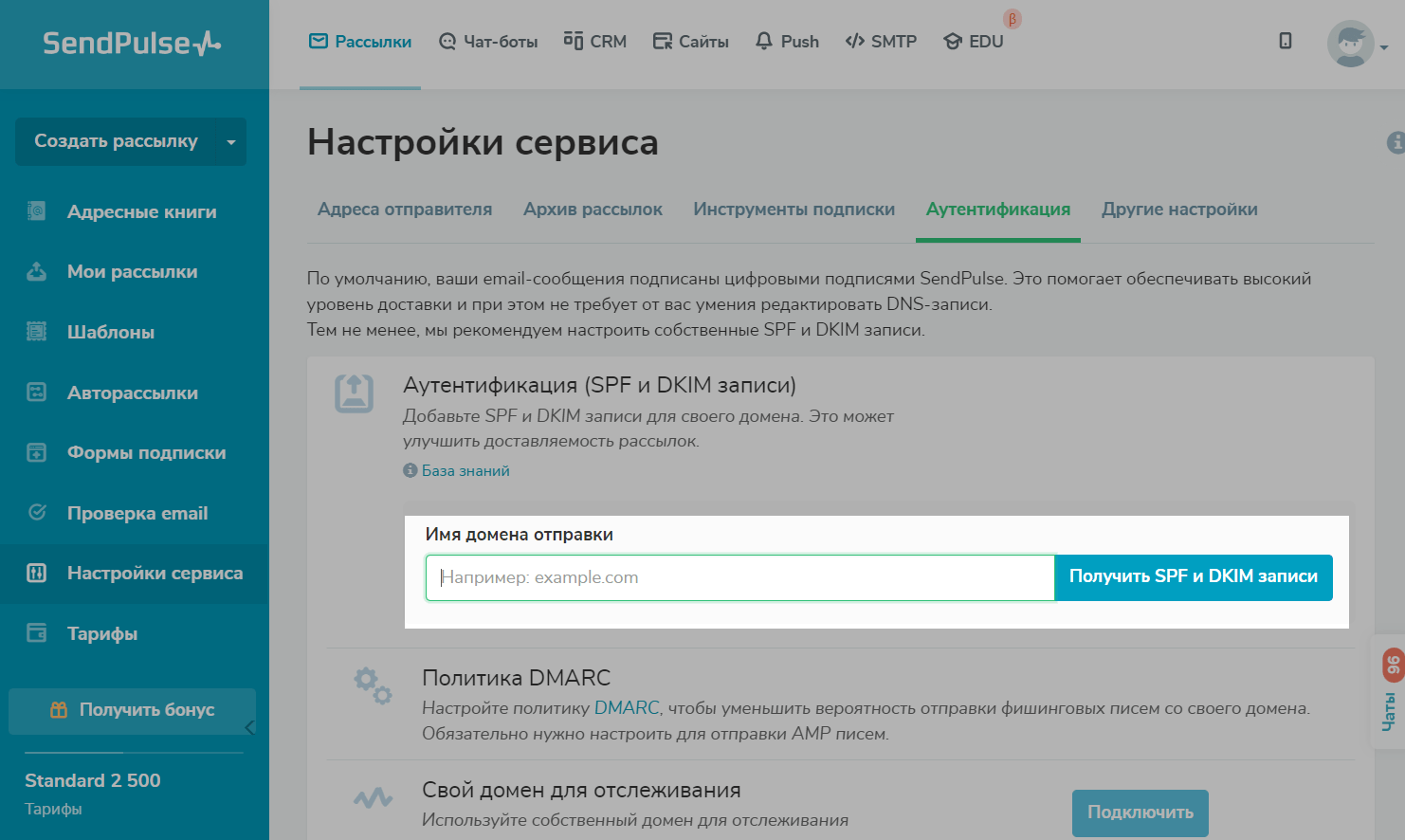This screenshot has width=1405, height=840.
Task: Click the Политика DMARC heading
Action: point(516,678)
